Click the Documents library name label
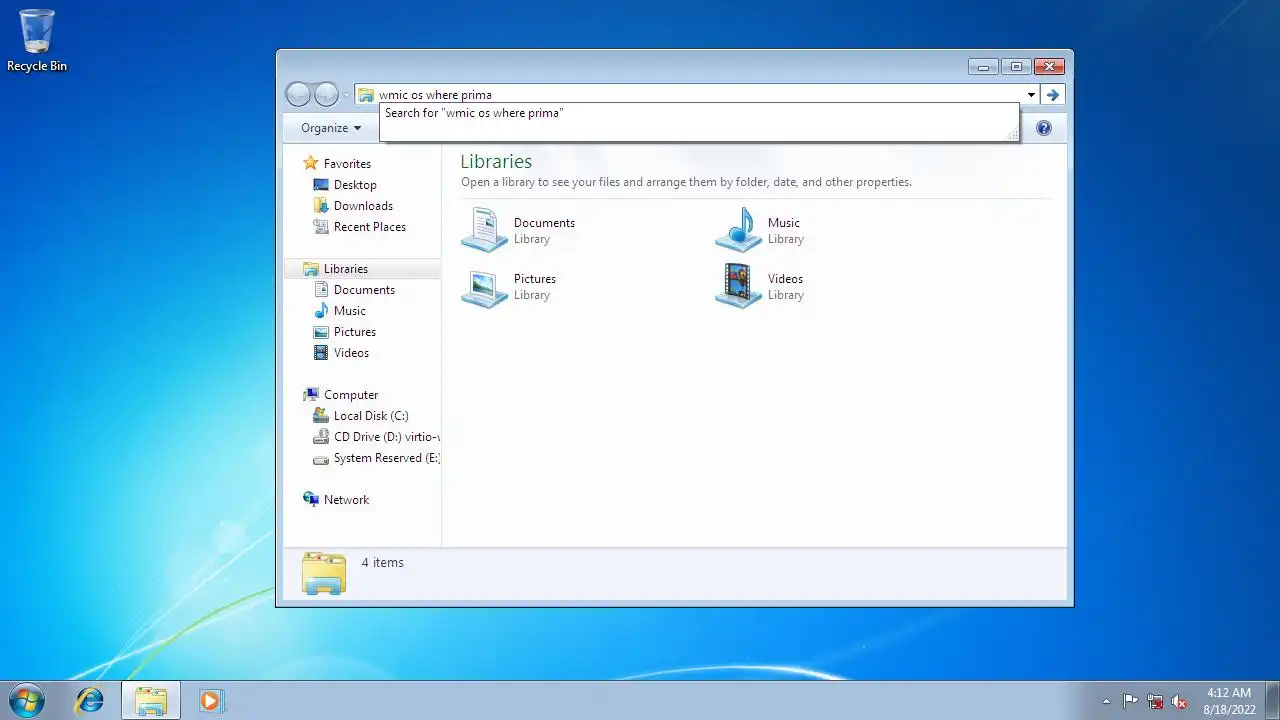Image resolution: width=1280 pixels, height=720 pixels. pos(544,223)
